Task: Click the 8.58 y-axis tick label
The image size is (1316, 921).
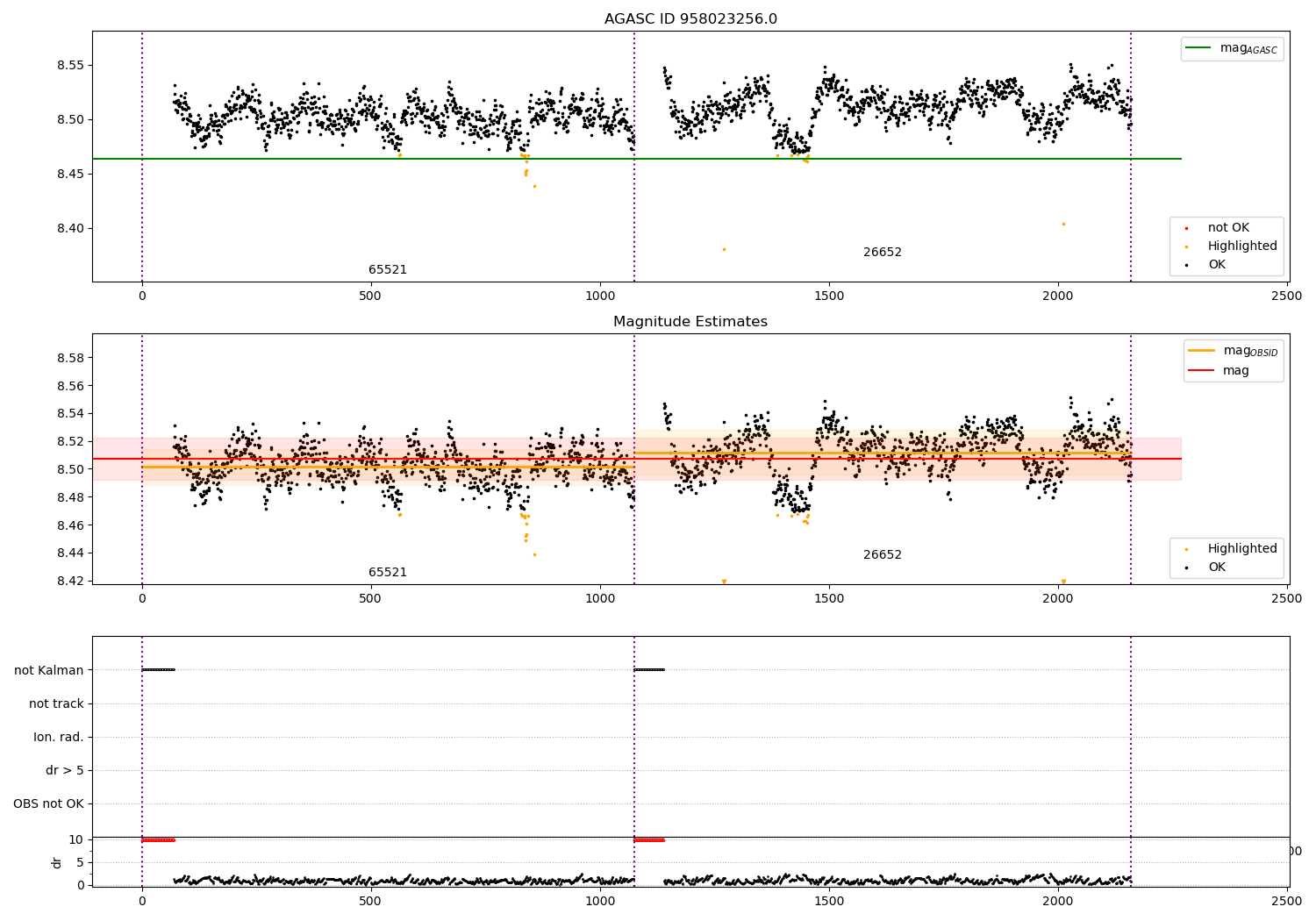Action: pyautogui.click(x=71, y=359)
